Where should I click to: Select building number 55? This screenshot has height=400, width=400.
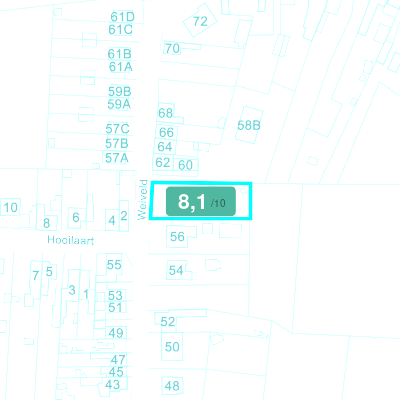[x=114, y=265]
